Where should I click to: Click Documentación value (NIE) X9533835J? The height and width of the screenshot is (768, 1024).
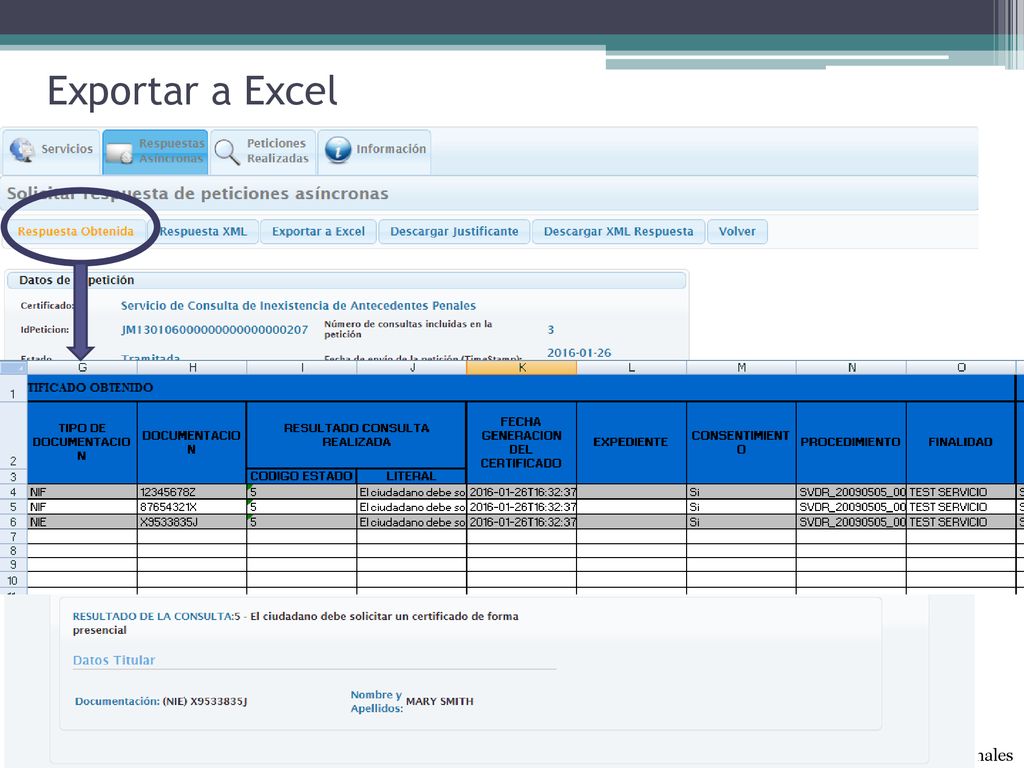point(205,701)
